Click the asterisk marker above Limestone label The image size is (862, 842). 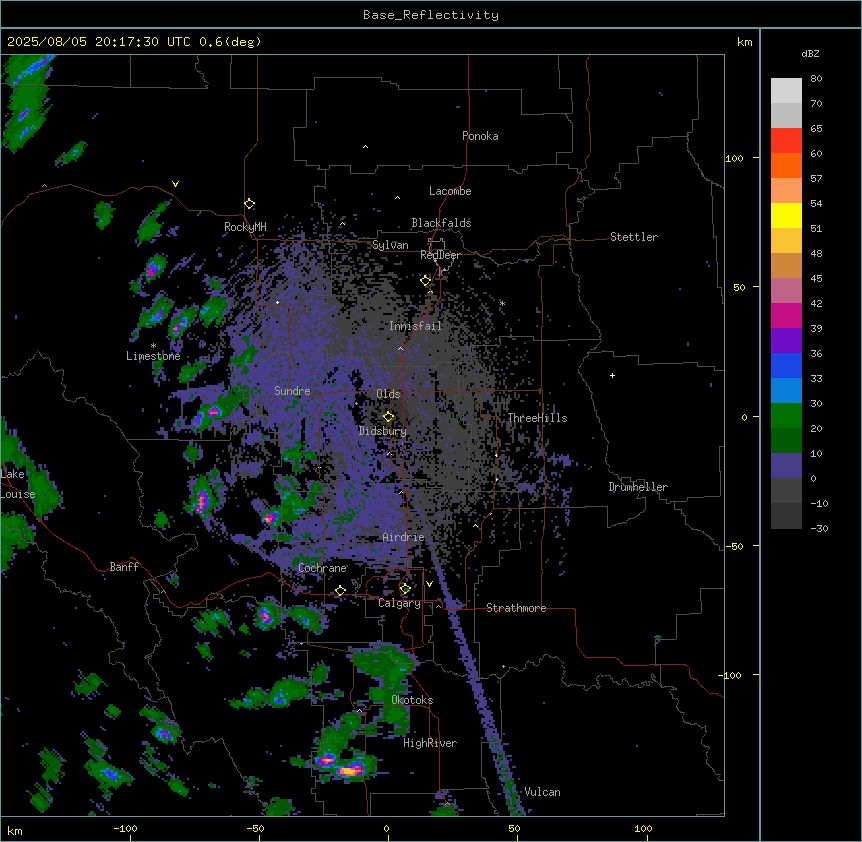tap(153, 346)
